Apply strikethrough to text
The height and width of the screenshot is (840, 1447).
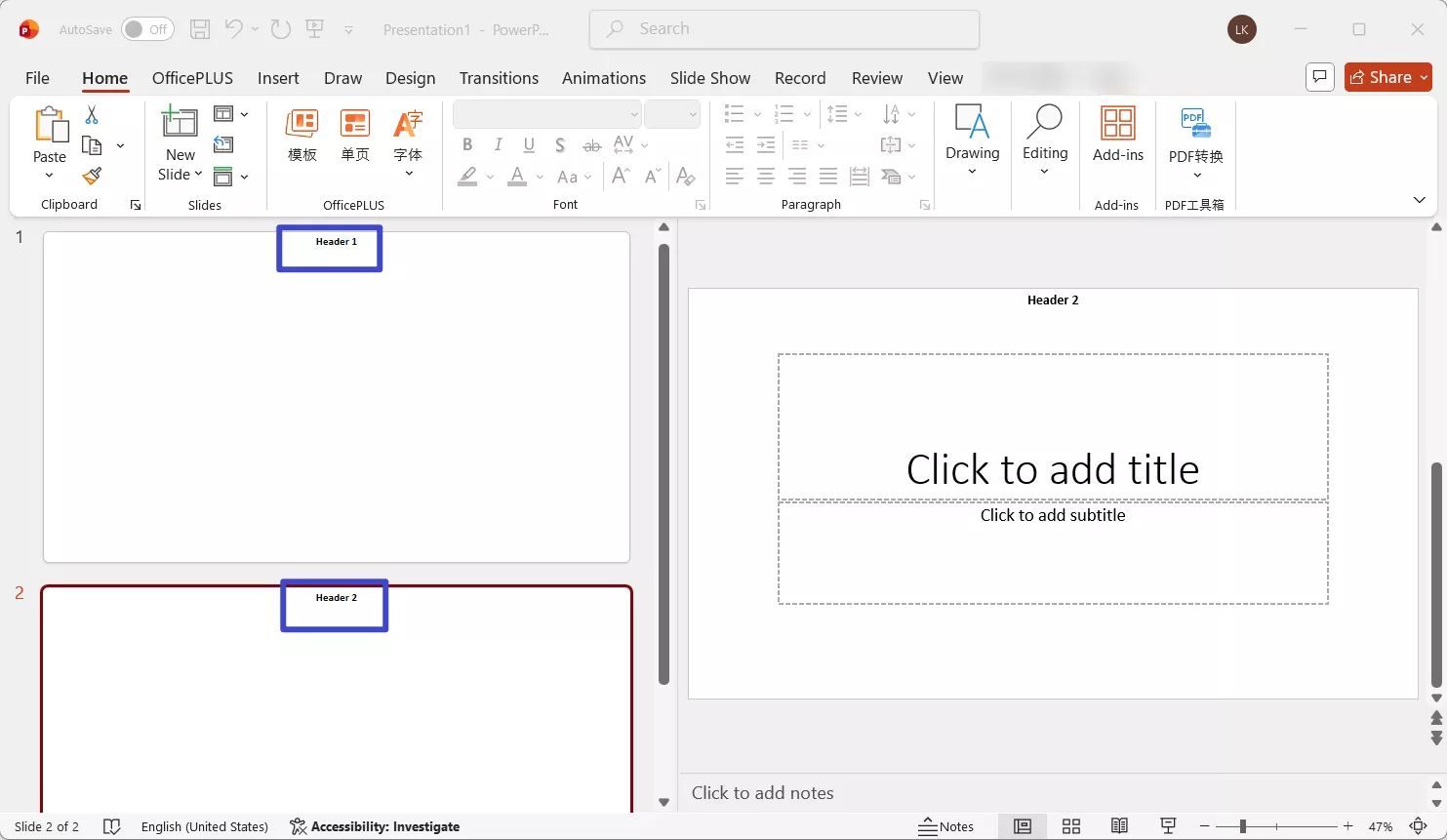click(x=591, y=144)
